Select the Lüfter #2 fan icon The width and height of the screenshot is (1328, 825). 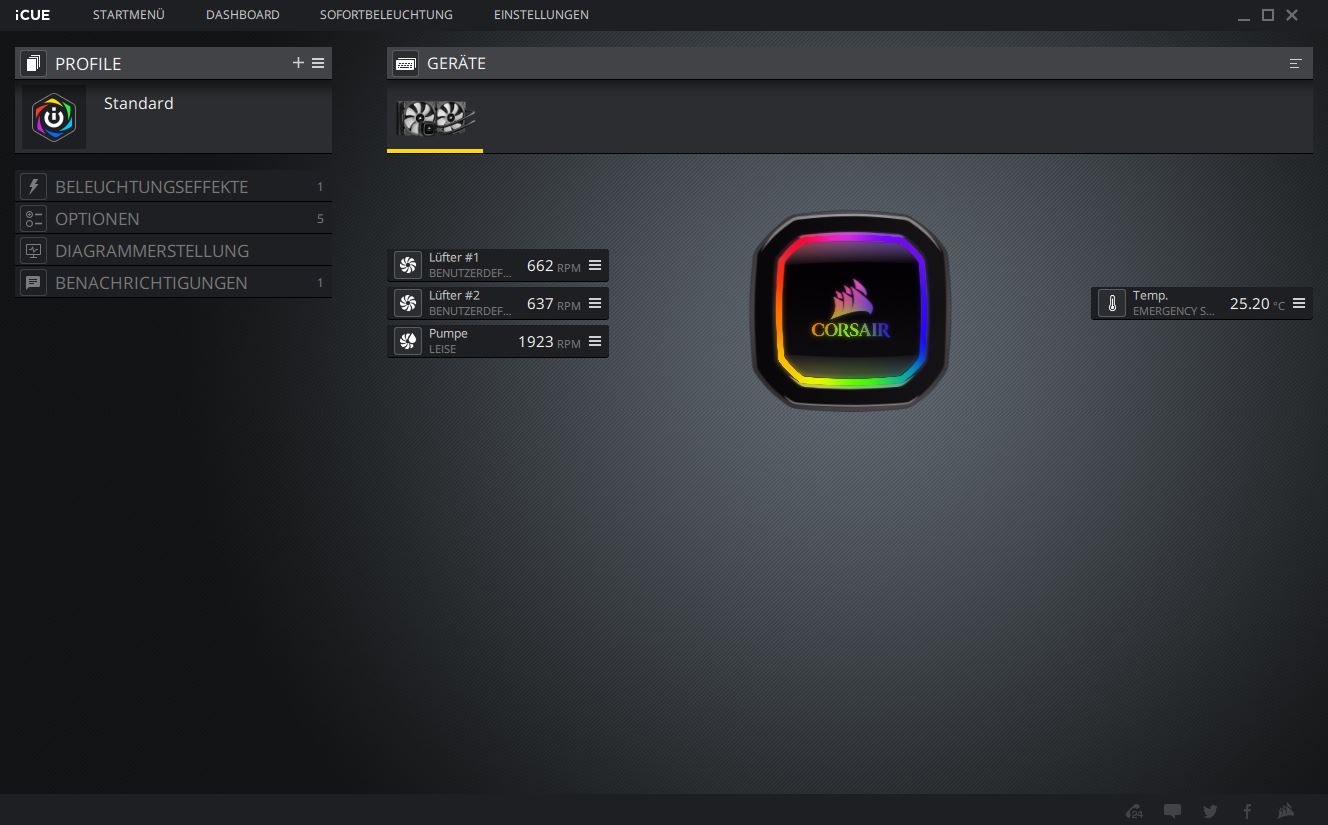click(407, 303)
